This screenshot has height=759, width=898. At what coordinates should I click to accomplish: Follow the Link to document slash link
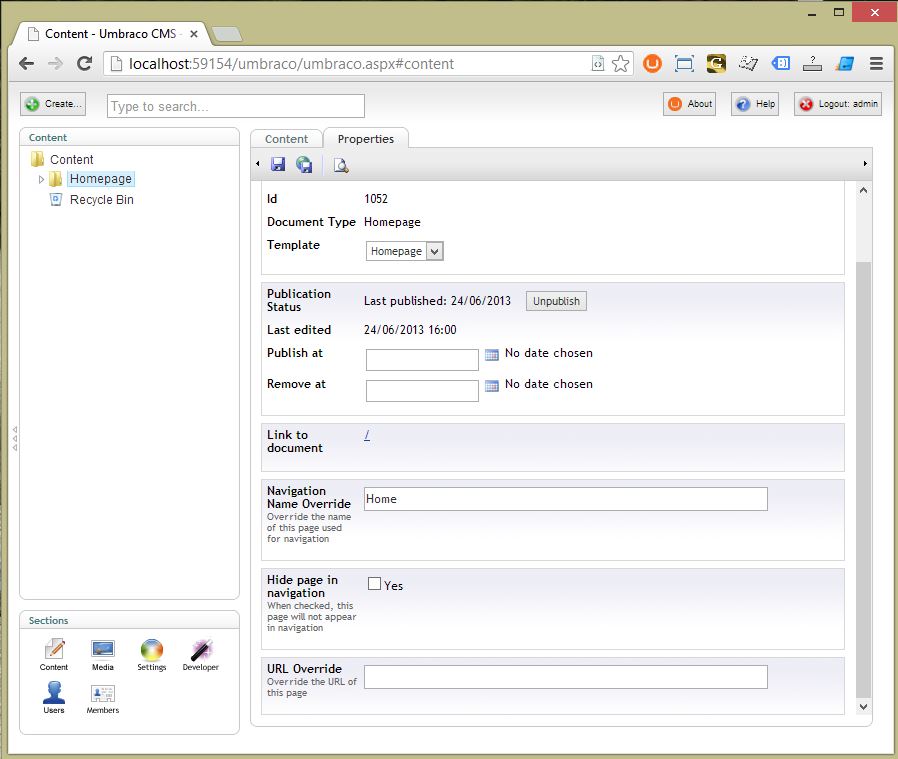point(367,435)
